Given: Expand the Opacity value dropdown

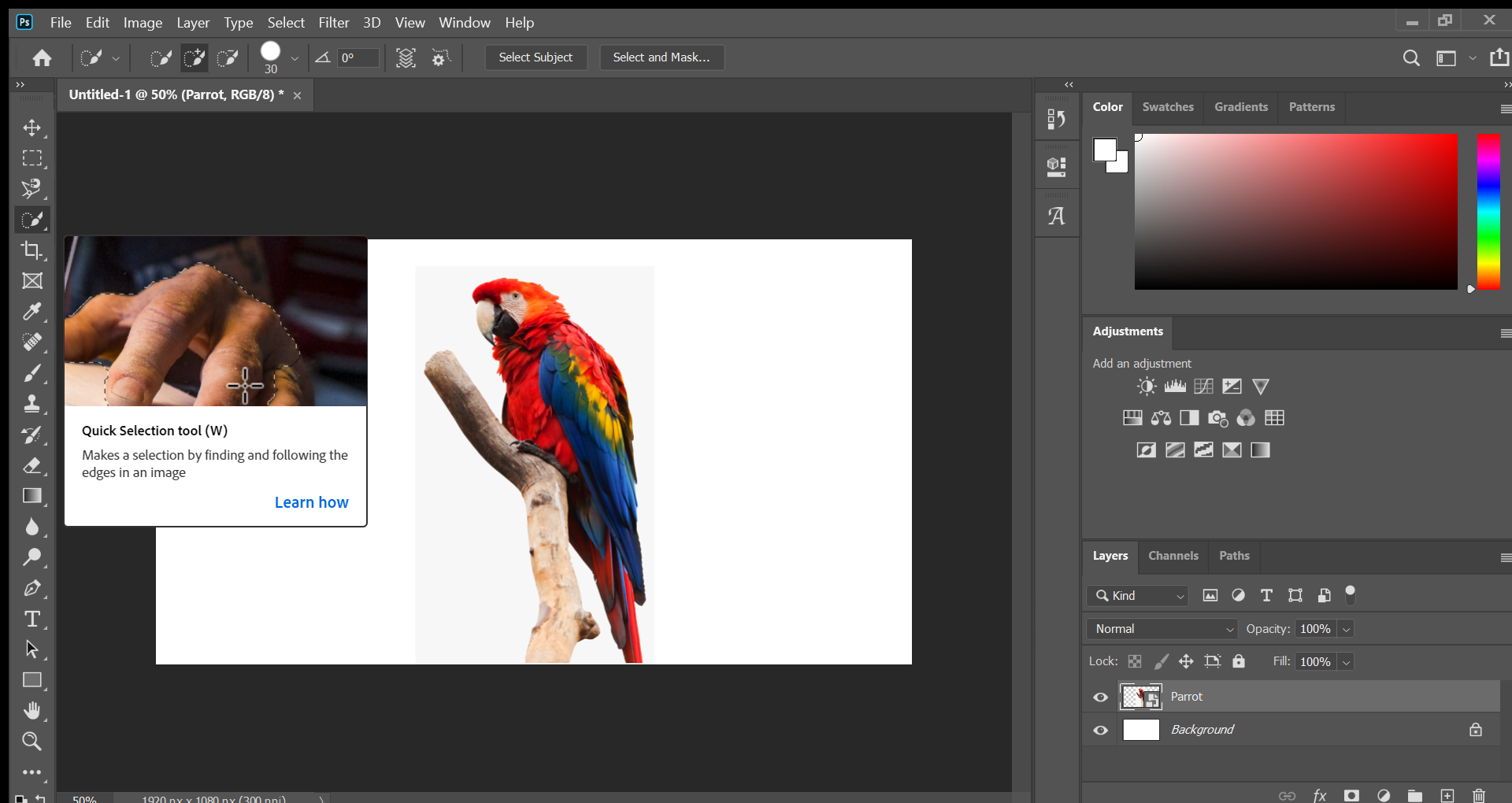Looking at the screenshot, I should [1345, 628].
